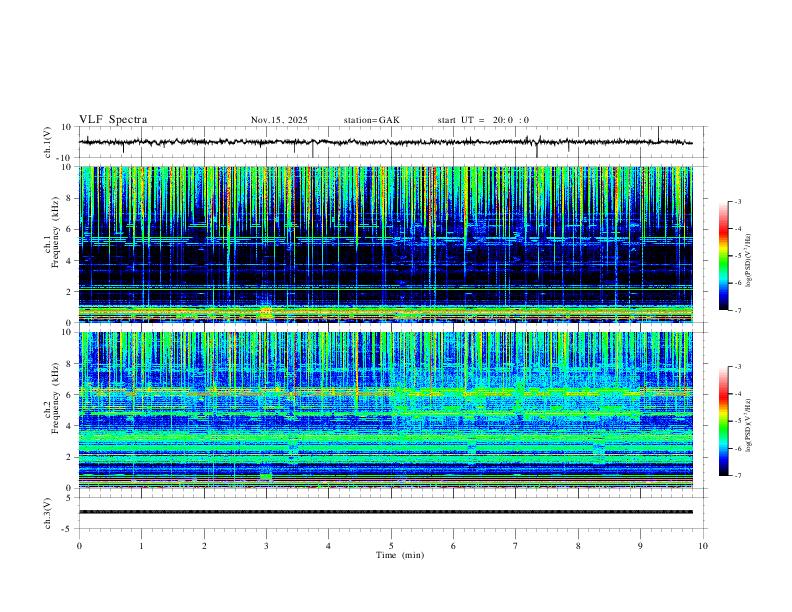Click time axis tick label "0"
792x612 pixels.
click(x=79, y=546)
